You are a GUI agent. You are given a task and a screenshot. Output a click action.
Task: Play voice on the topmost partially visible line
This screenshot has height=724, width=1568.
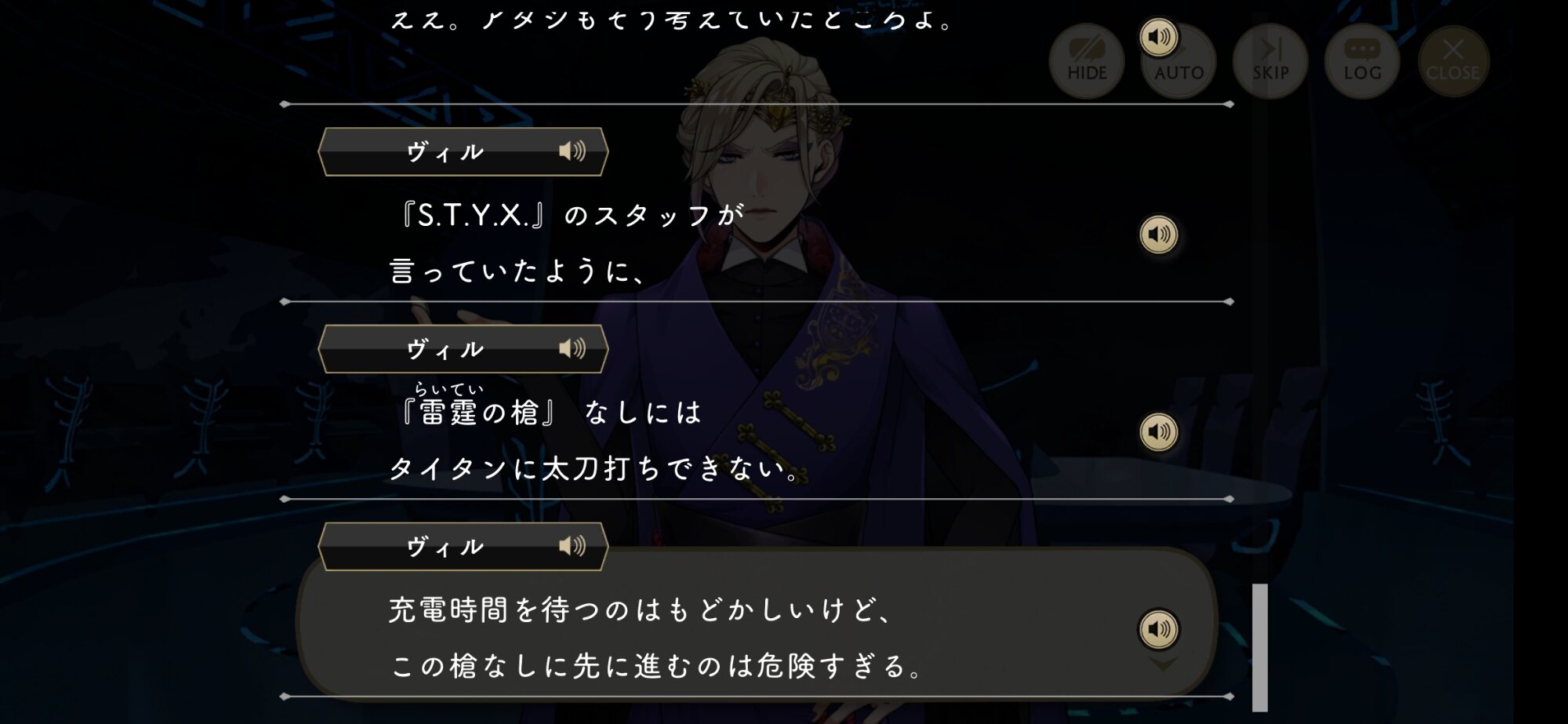(1158, 37)
